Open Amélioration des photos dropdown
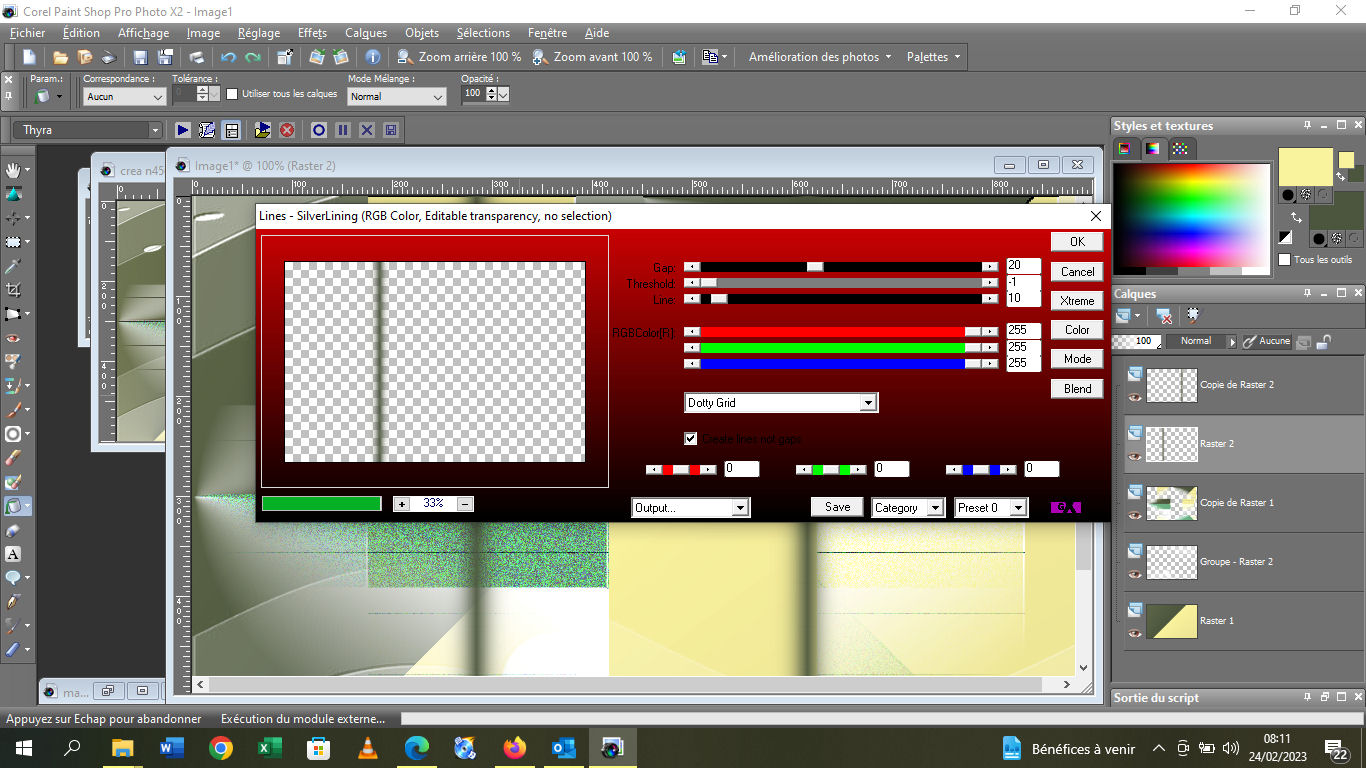The image size is (1366, 768). [820, 57]
